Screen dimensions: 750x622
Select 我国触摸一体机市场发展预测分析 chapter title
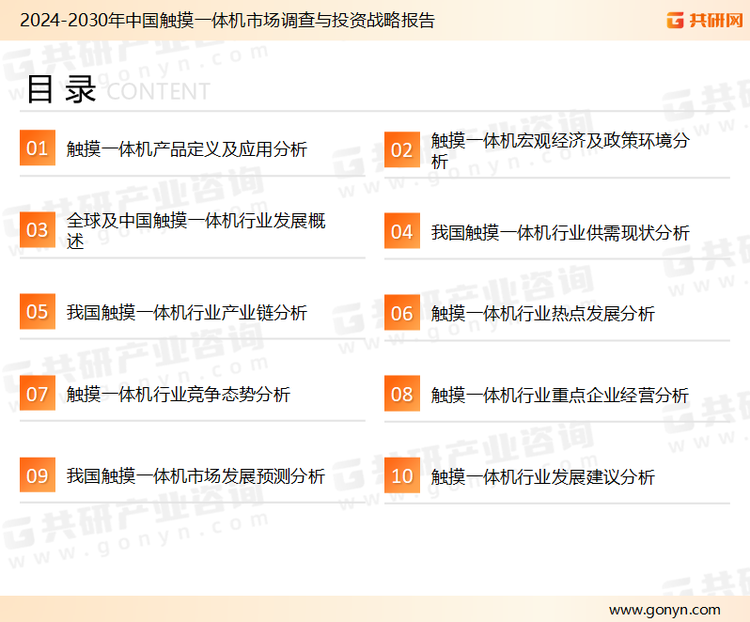pos(196,476)
